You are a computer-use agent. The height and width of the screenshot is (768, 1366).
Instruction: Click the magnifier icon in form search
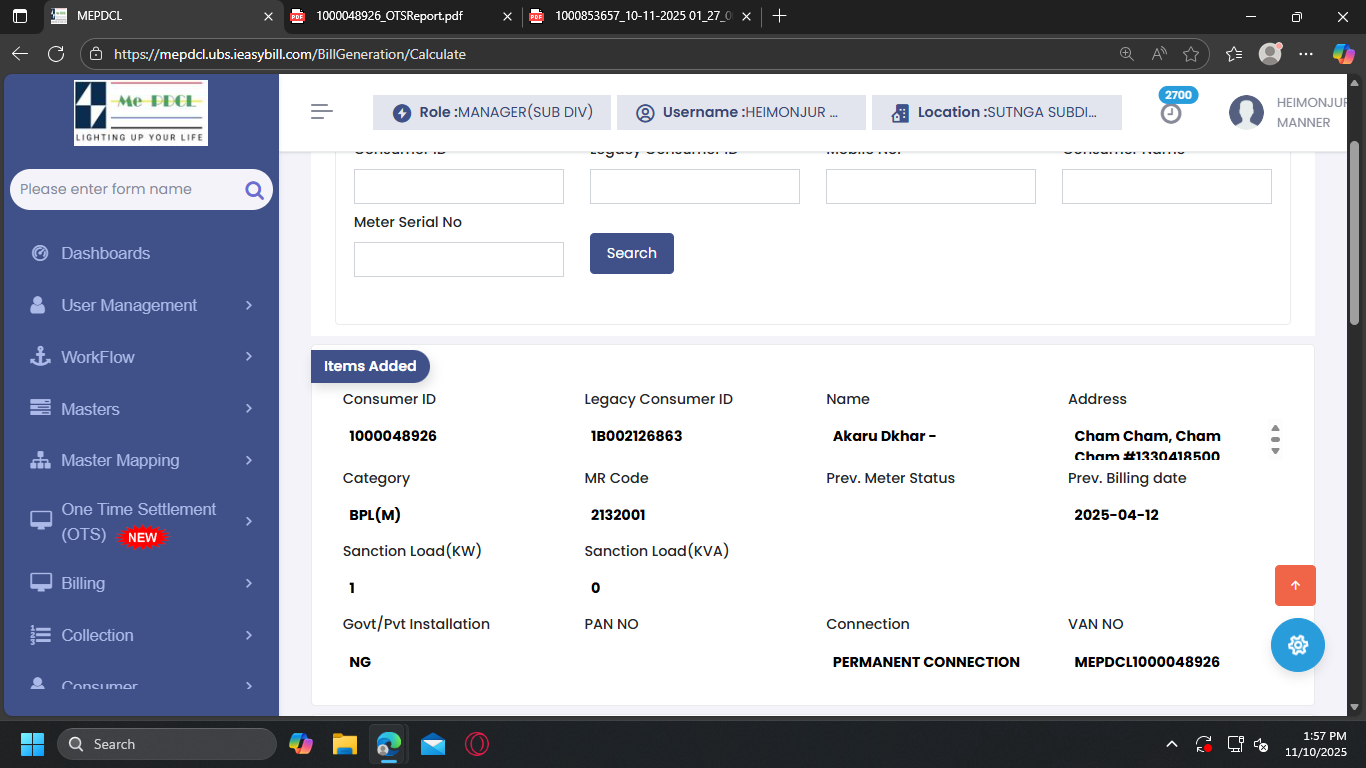254,190
